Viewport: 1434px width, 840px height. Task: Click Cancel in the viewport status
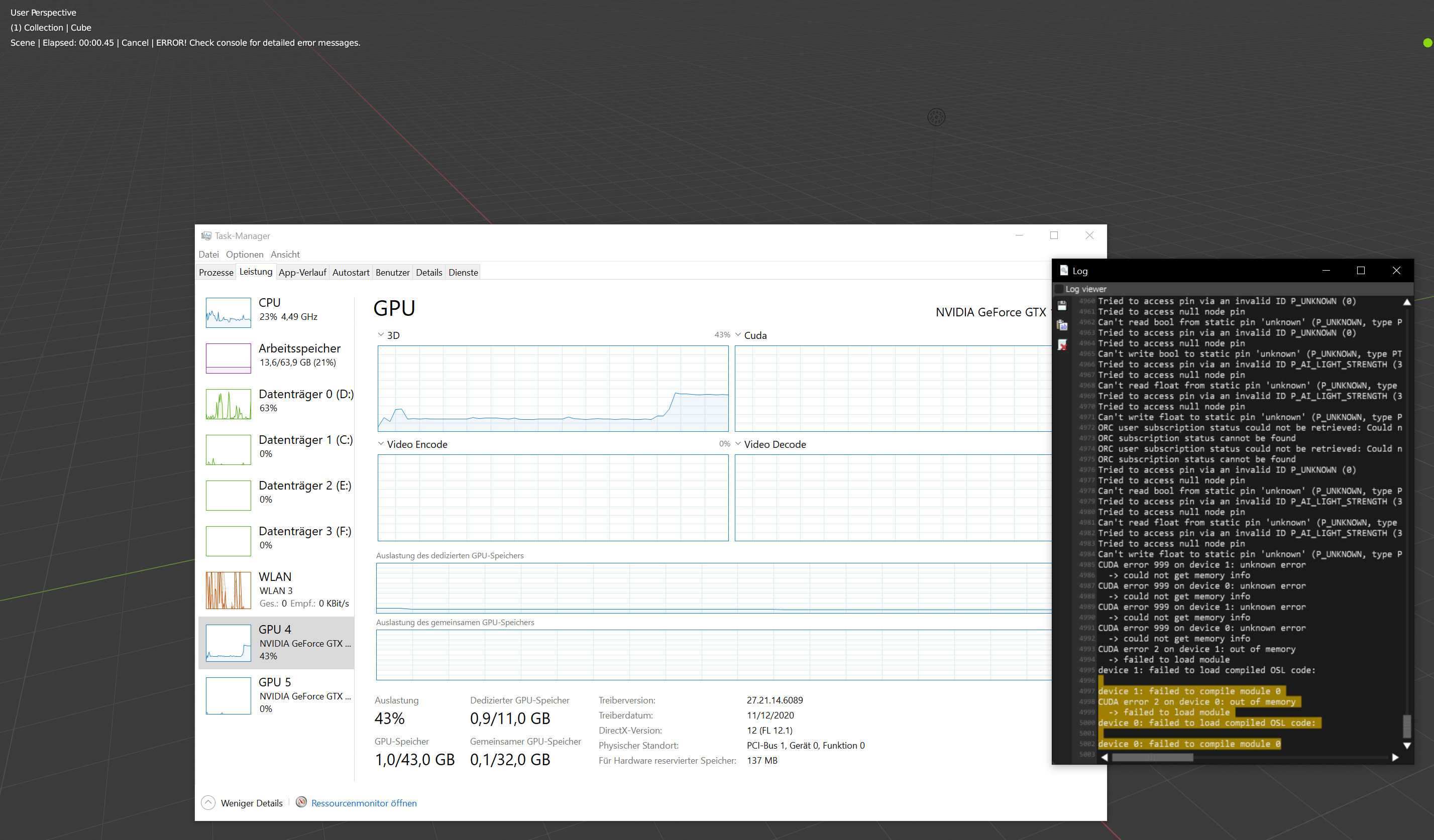[135, 43]
